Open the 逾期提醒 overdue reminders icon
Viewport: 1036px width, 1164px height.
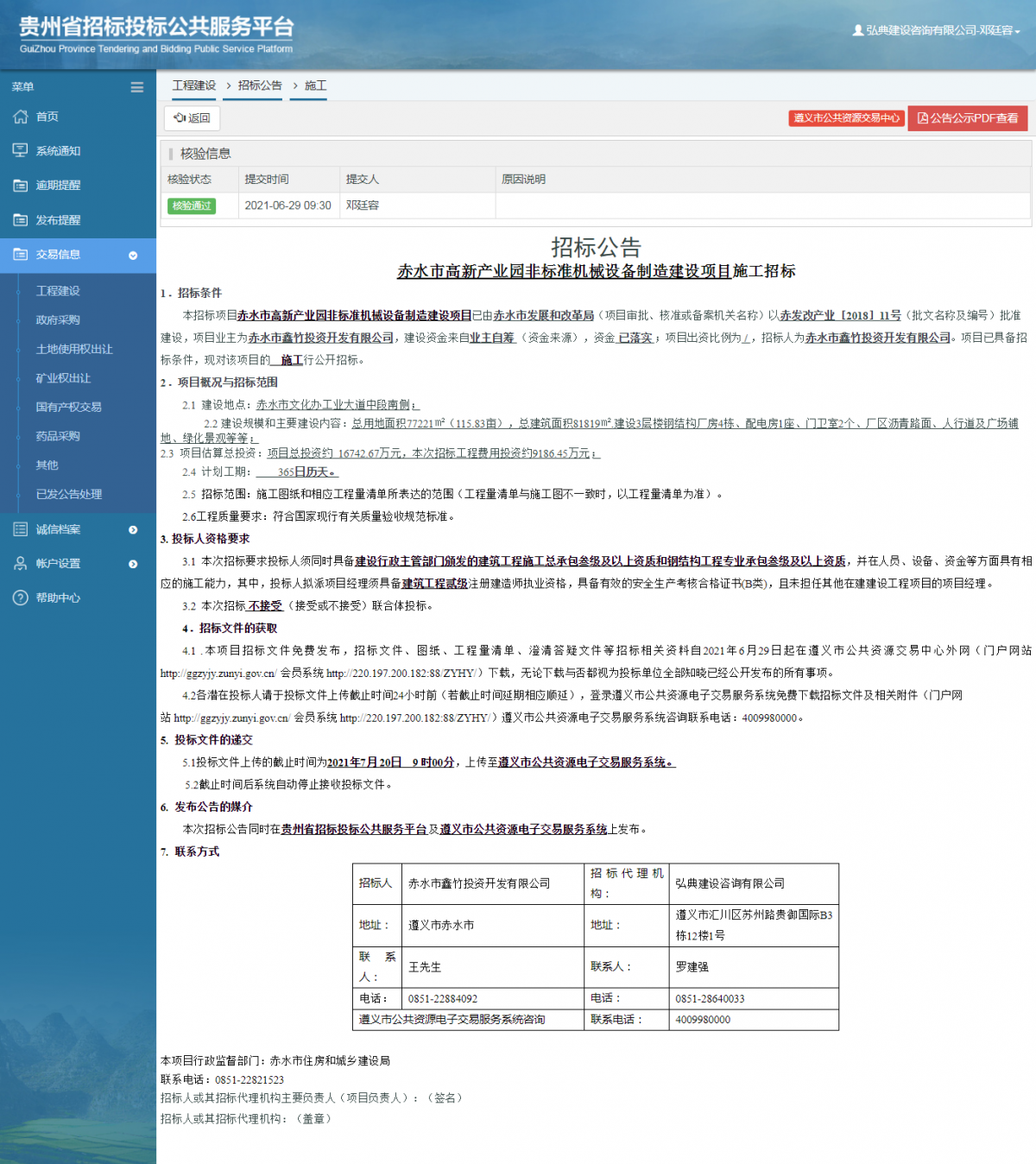[19, 185]
